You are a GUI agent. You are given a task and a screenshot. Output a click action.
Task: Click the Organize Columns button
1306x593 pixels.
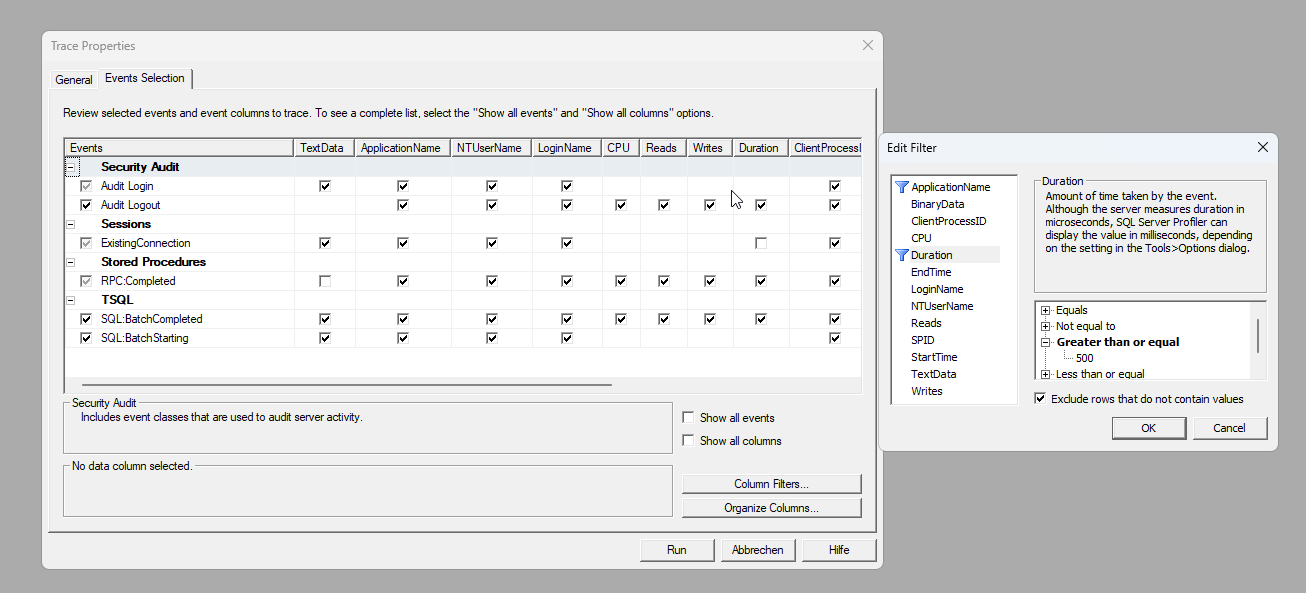coord(771,508)
